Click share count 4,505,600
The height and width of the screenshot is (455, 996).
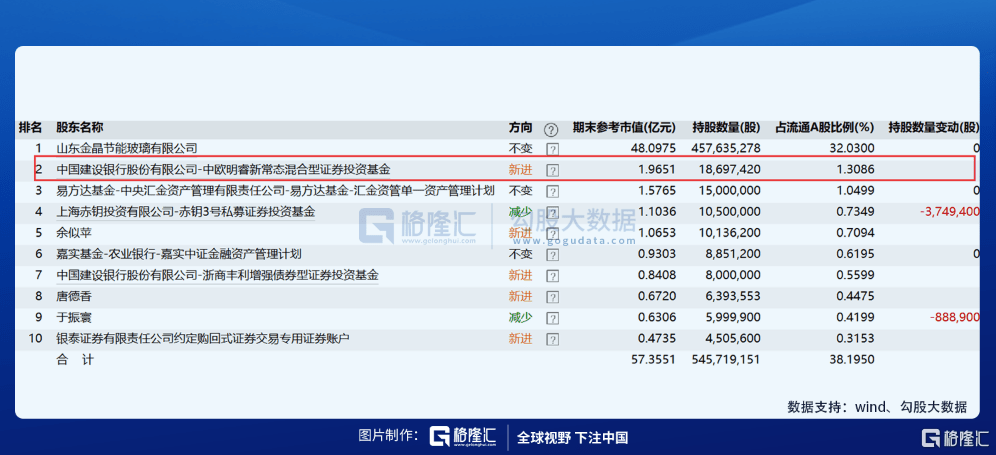(x=732, y=339)
